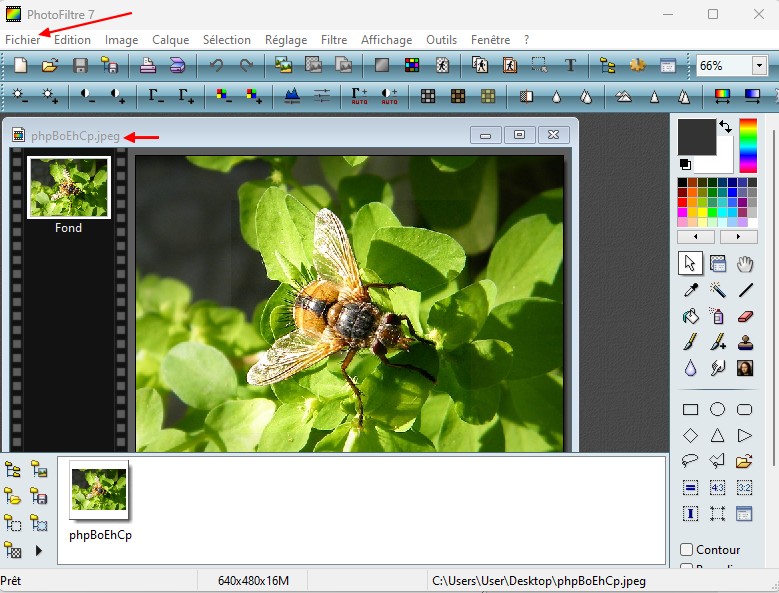The width and height of the screenshot is (779, 593).
Task: Minimize the phpBoEhCp.jpeg document window
Action: [485, 135]
